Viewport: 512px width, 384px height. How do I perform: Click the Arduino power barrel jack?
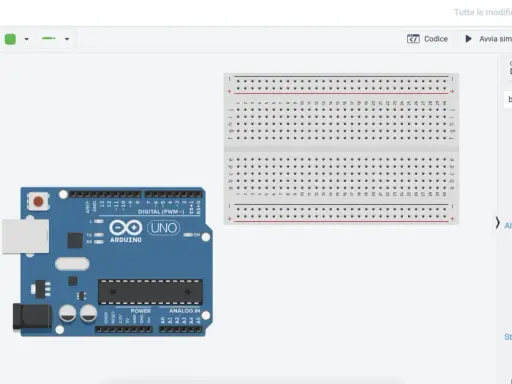(32, 317)
